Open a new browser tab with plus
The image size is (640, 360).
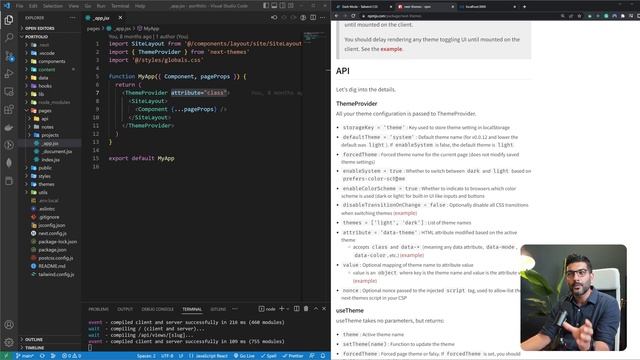pyautogui.click(x=524, y=7)
